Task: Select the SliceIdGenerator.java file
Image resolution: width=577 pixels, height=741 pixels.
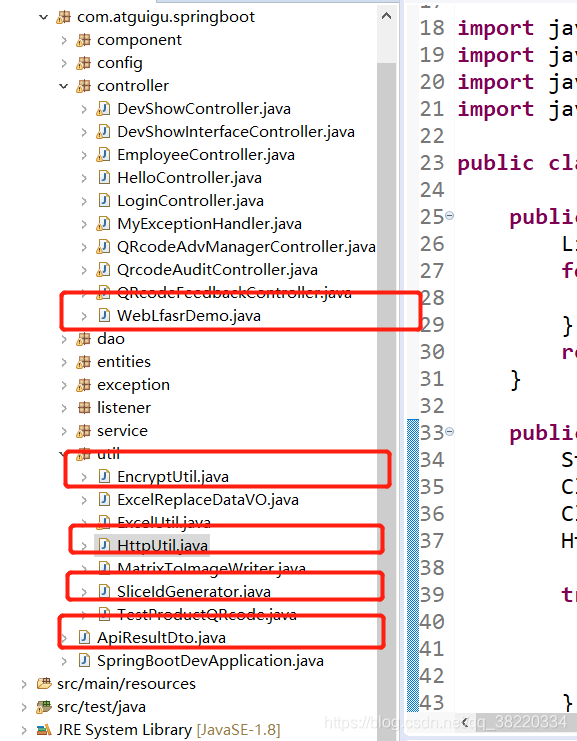Action: [x=194, y=592]
